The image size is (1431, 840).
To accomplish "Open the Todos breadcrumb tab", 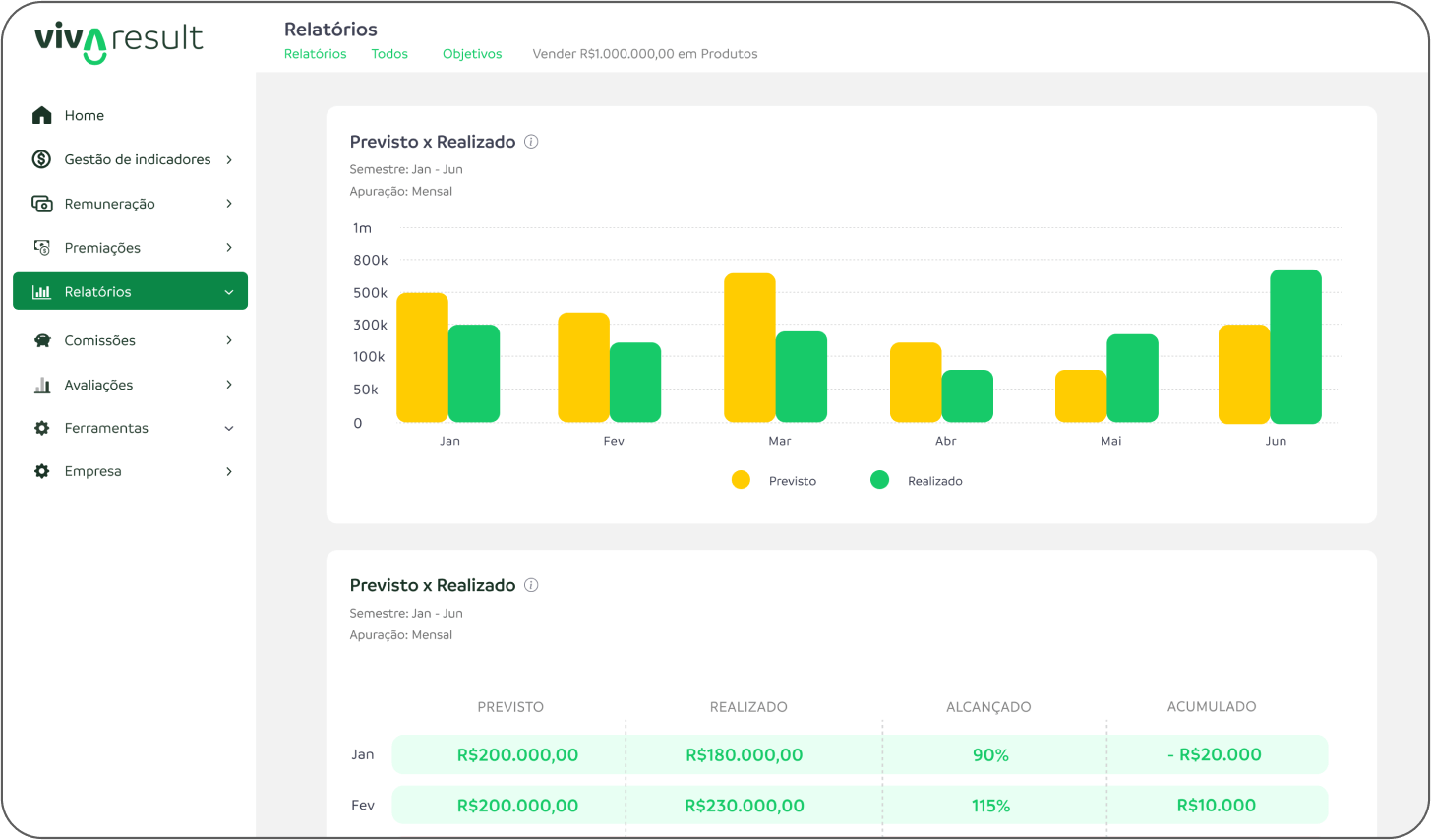I will click(389, 54).
